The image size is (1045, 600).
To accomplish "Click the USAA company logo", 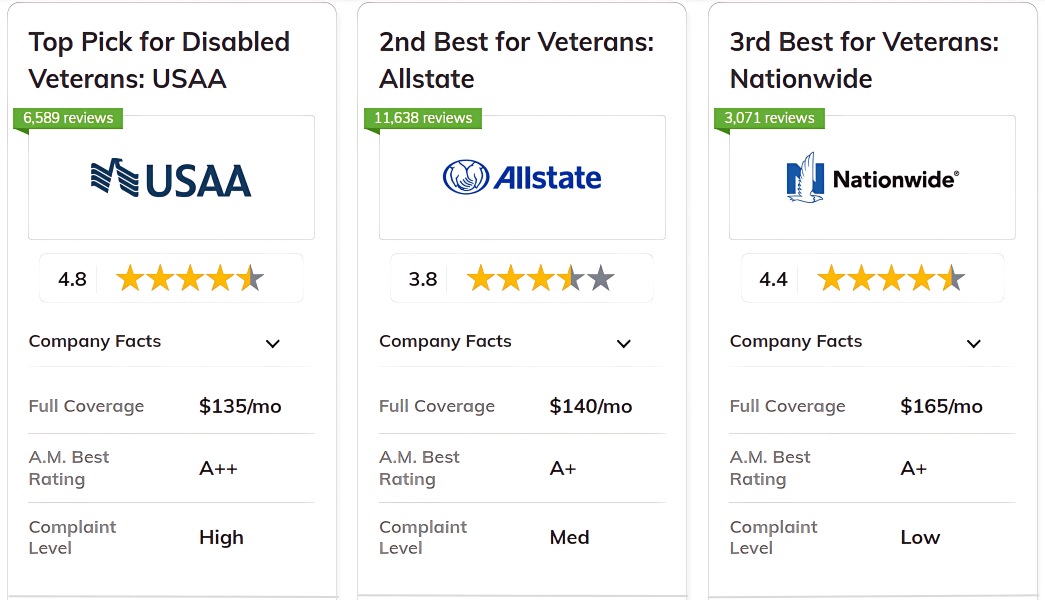I will [170, 178].
